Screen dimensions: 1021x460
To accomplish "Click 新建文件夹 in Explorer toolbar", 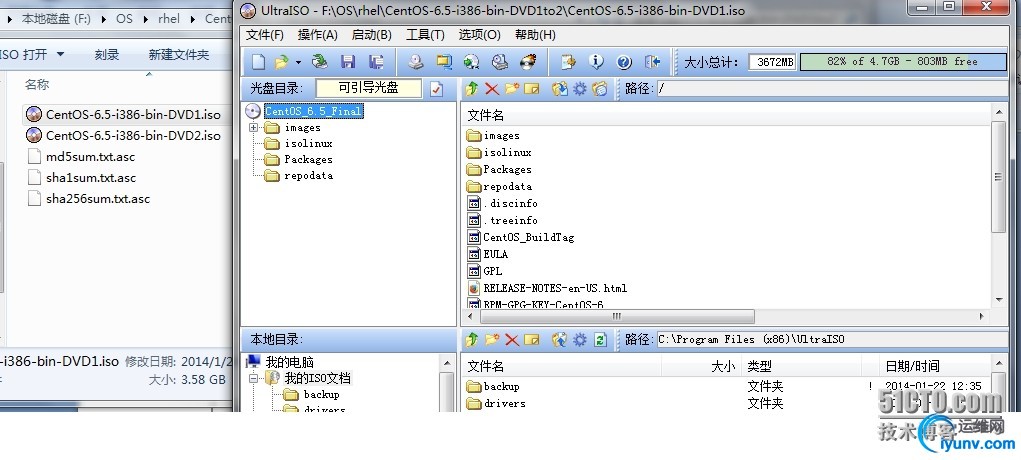I will click(x=179, y=55).
